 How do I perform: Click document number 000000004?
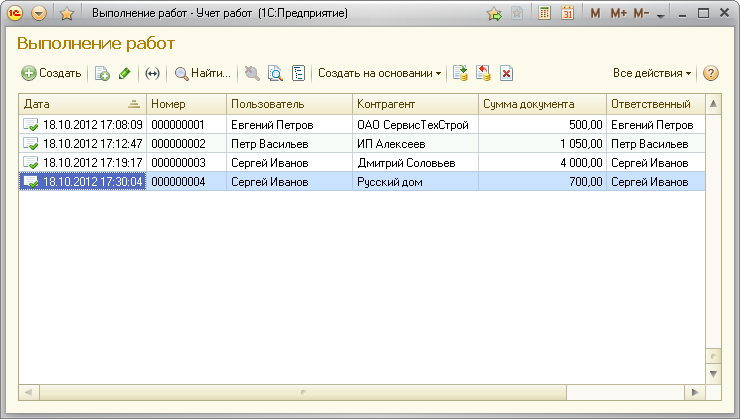178,182
